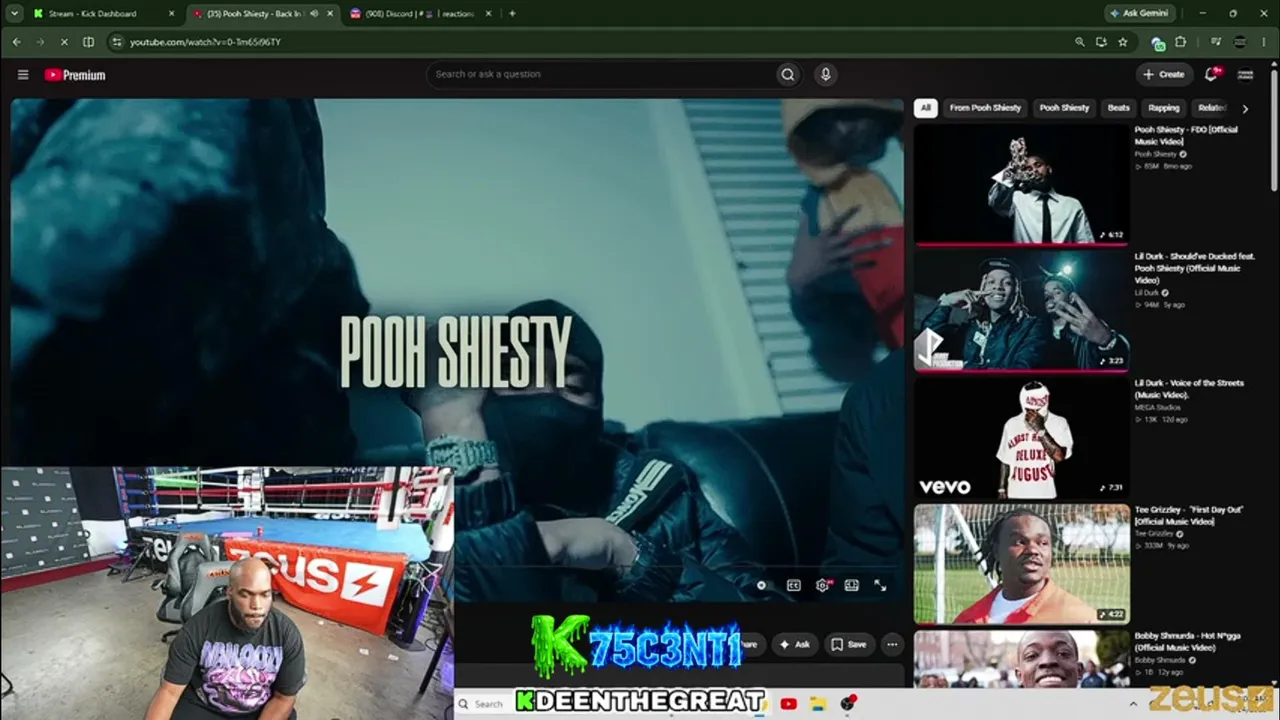Bookmark this page with the star

coord(1123,42)
